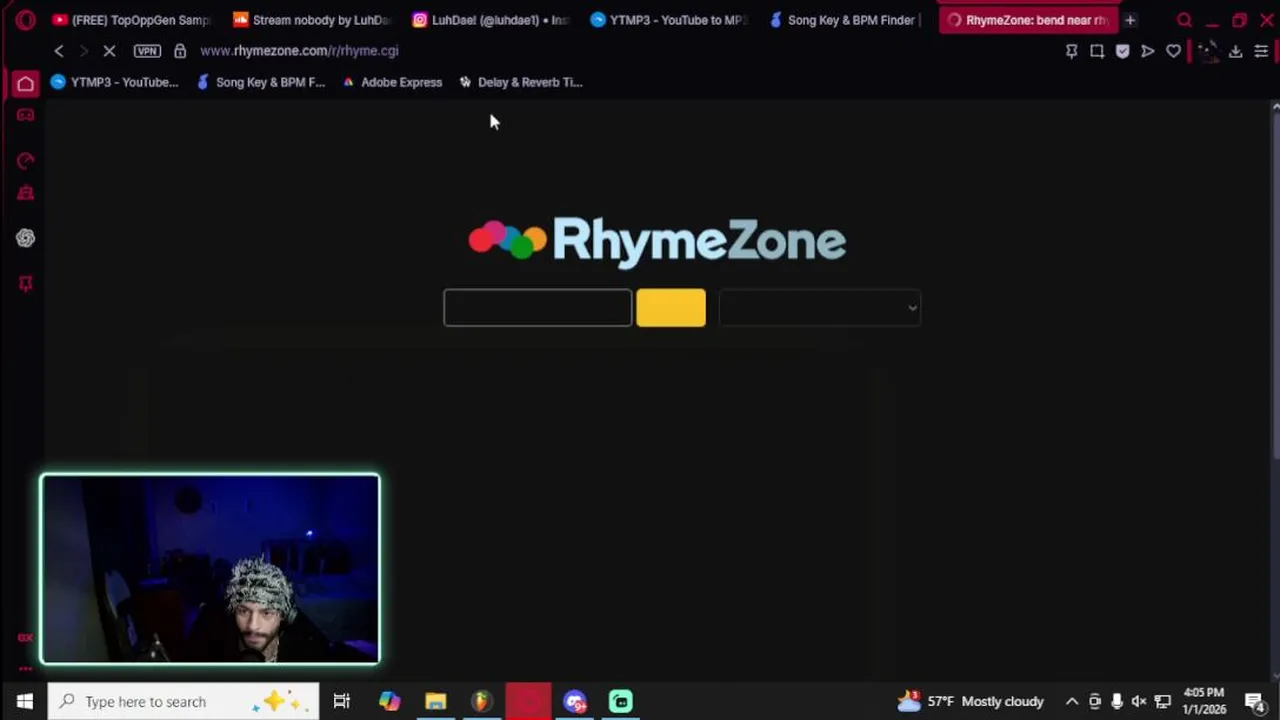Viewport: 1280px width, 720px height.
Task: Open the notification center icon
Action: coord(1255,701)
